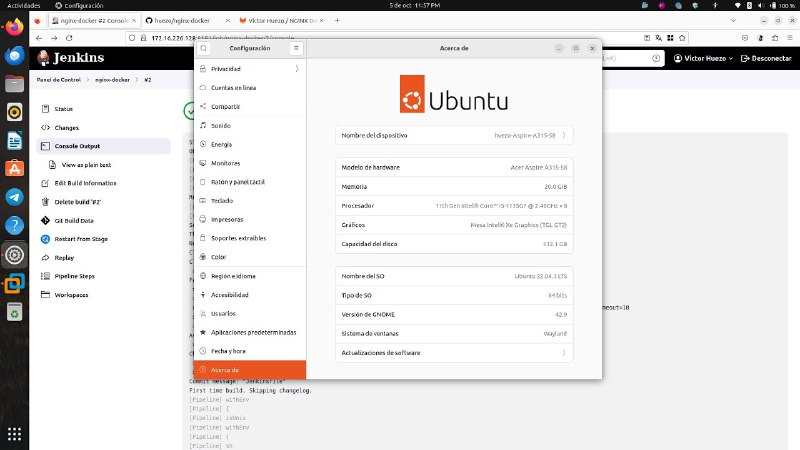Image resolution: width=800 pixels, height=450 pixels.
Task: Open the Firefox list all tabs dropdown
Action: click(733, 20)
